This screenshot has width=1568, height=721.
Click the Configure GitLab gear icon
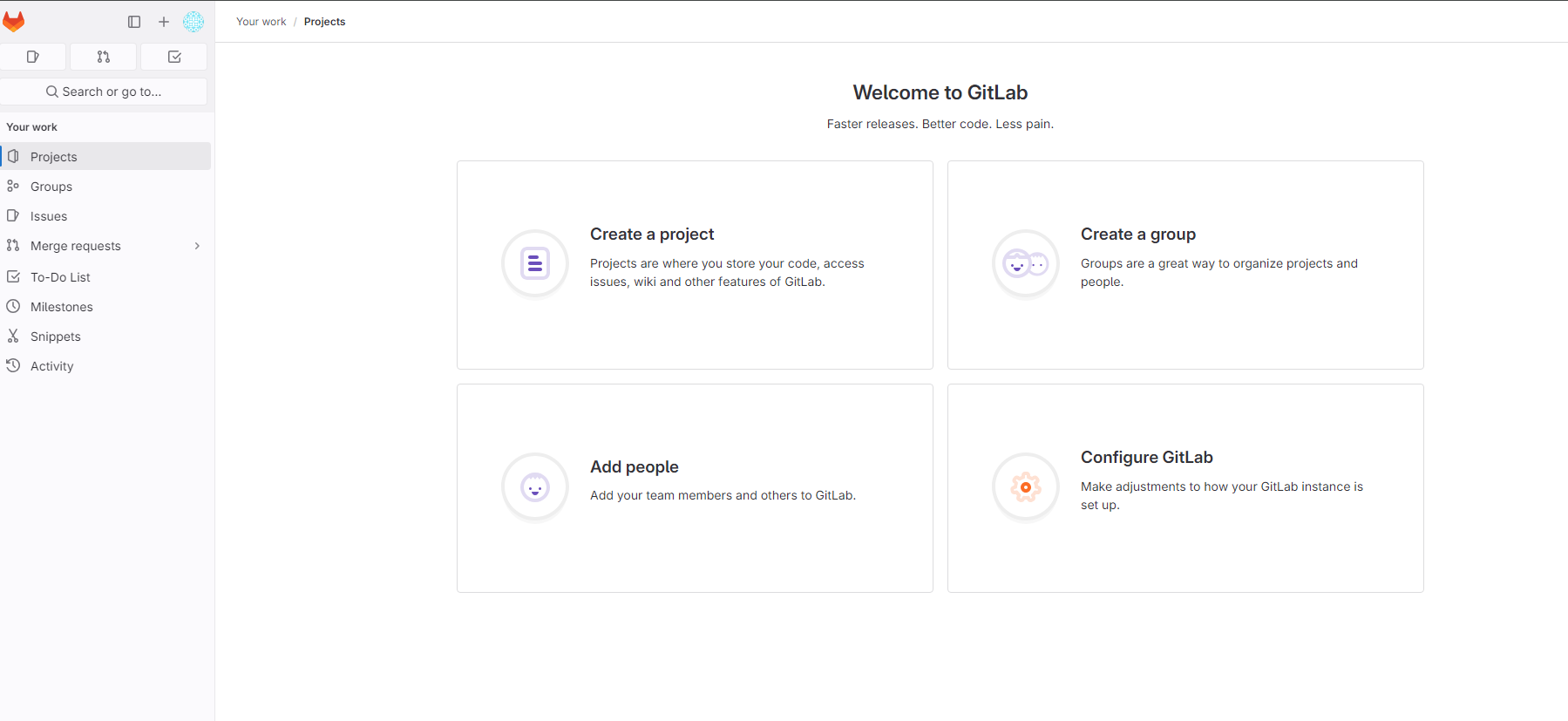[x=1026, y=486]
